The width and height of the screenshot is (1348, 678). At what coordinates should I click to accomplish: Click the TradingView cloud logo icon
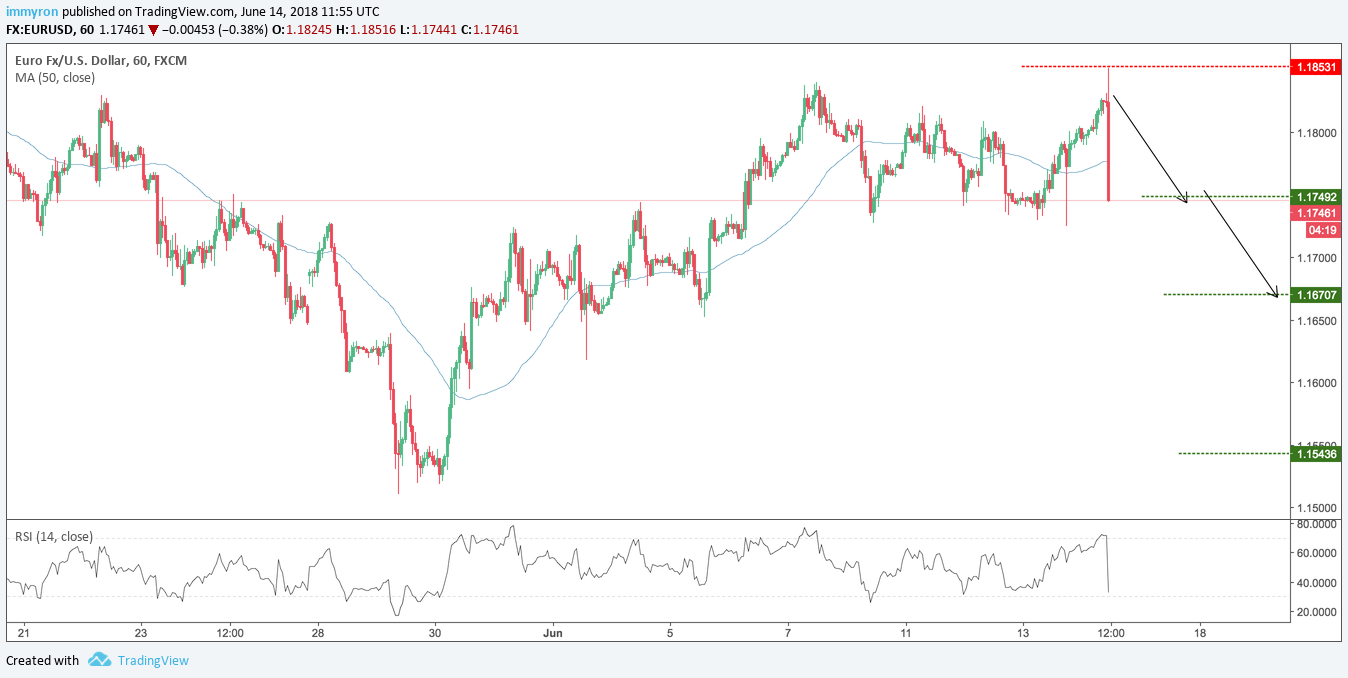click(99, 660)
